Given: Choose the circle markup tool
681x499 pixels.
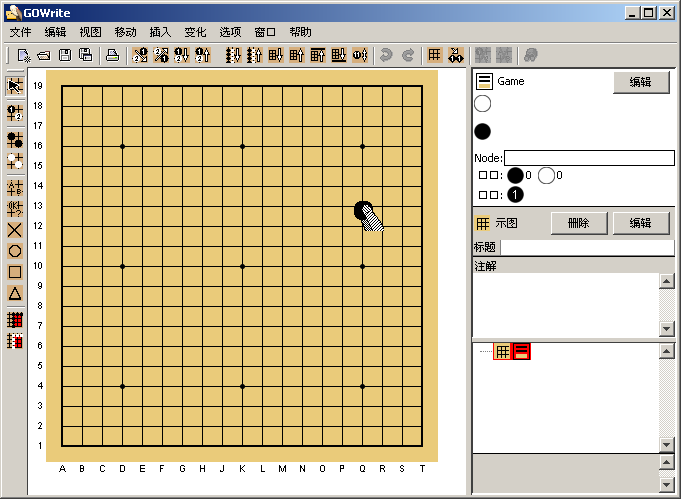Looking at the screenshot, I should pyautogui.click(x=15, y=251).
